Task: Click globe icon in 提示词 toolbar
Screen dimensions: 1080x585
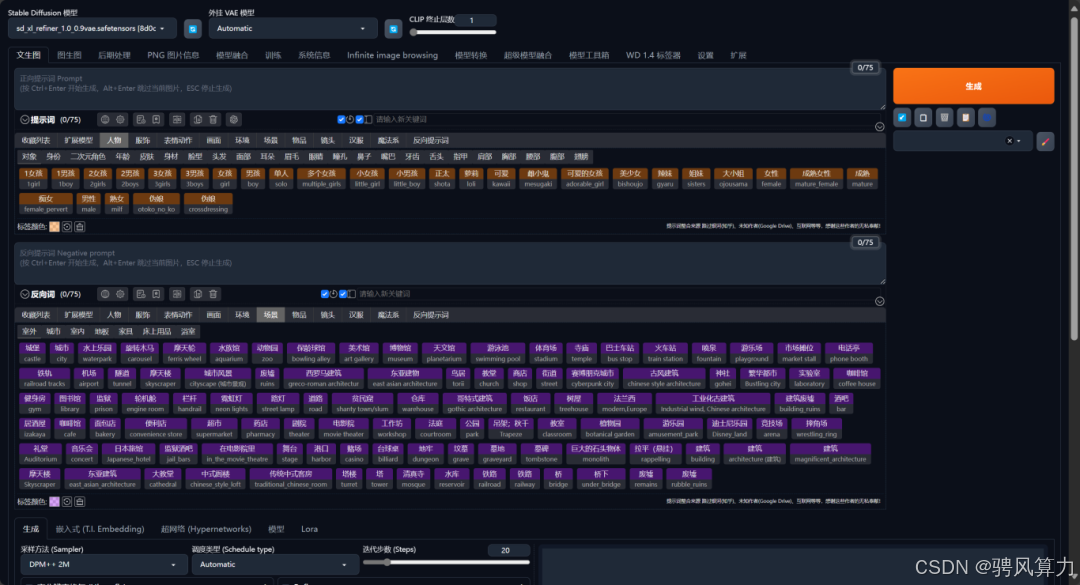Action: click(105, 120)
